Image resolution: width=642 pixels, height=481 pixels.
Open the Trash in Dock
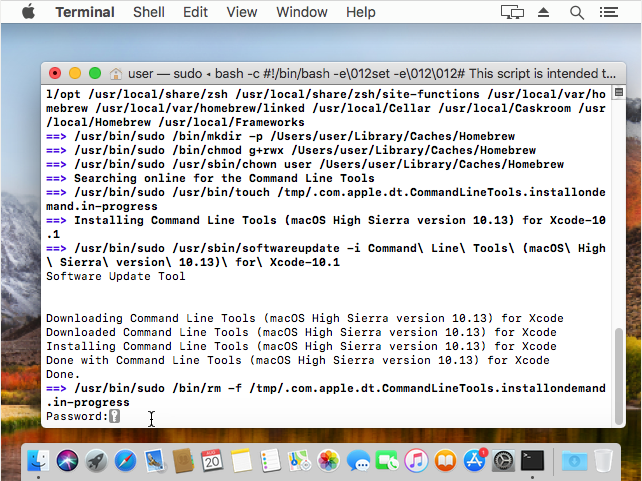603,461
